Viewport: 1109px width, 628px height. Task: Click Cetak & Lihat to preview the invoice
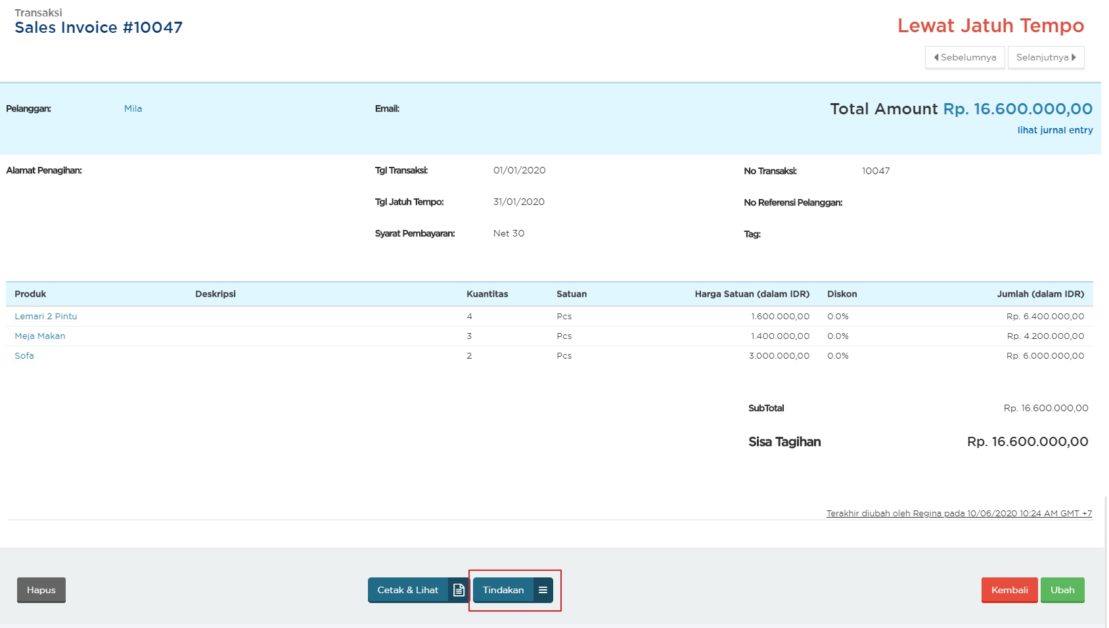point(411,589)
